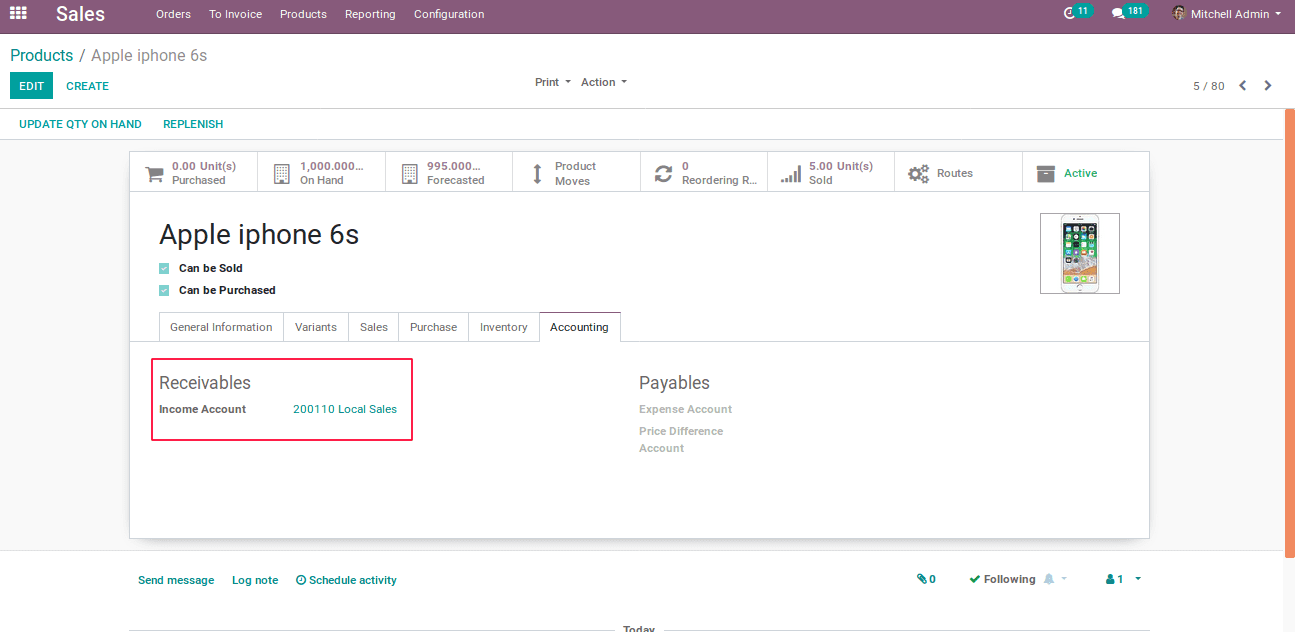Screen dimensions: 1295x632
Task: Open the Products menu
Action: (x=303, y=14)
